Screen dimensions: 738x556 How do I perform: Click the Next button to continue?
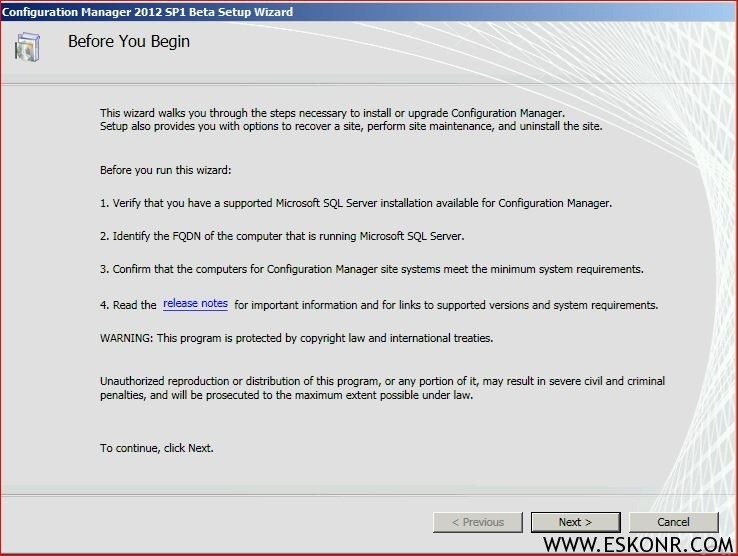click(575, 522)
